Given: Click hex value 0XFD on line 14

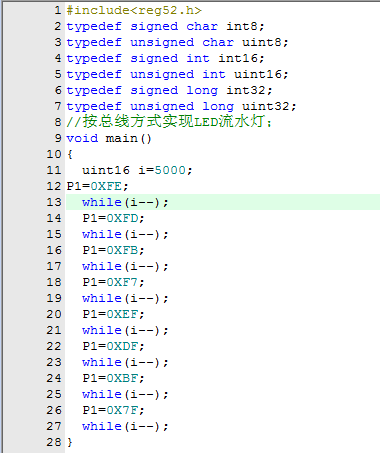Looking at the screenshot, I should pyautogui.click(x=123, y=218).
